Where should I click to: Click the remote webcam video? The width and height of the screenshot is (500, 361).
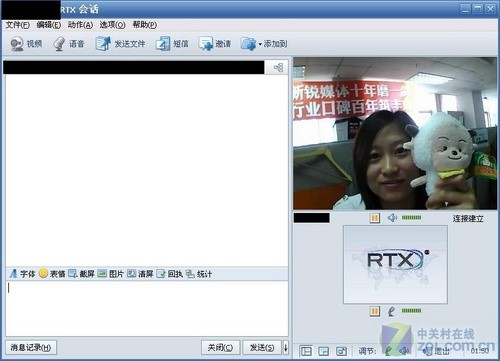click(x=395, y=134)
